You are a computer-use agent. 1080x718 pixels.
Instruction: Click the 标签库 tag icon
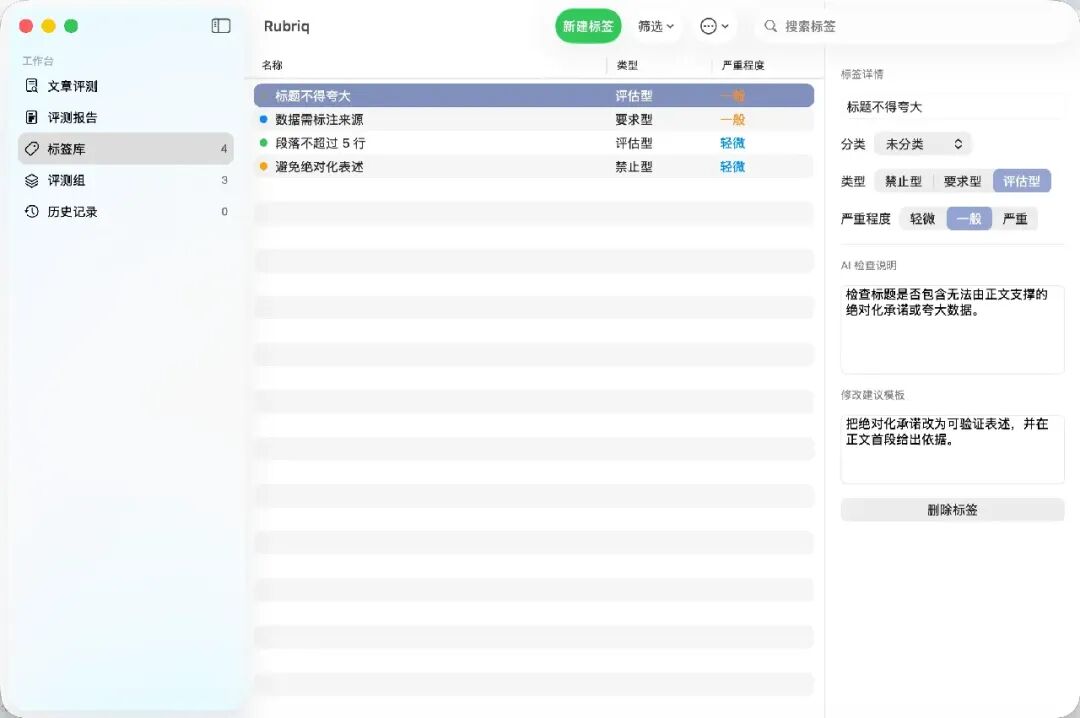click(x=31, y=149)
